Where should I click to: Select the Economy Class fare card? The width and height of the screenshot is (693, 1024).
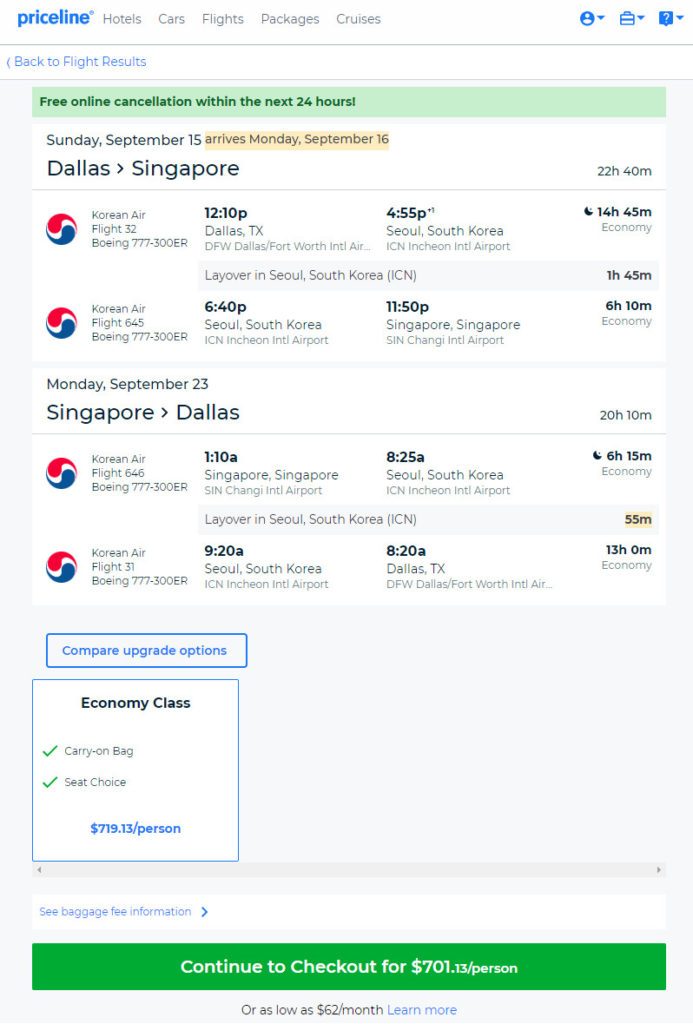point(135,770)
